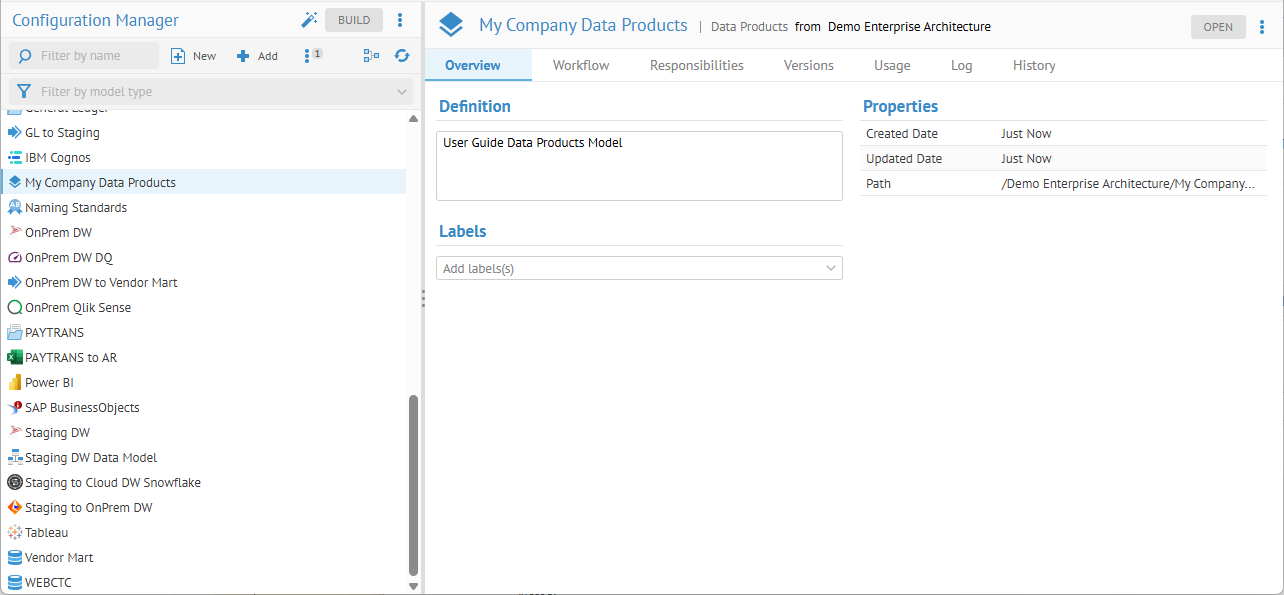Click the refresh icon in Configuration Manager
The width and height of the screenshot is (1284, 595).
402,56
